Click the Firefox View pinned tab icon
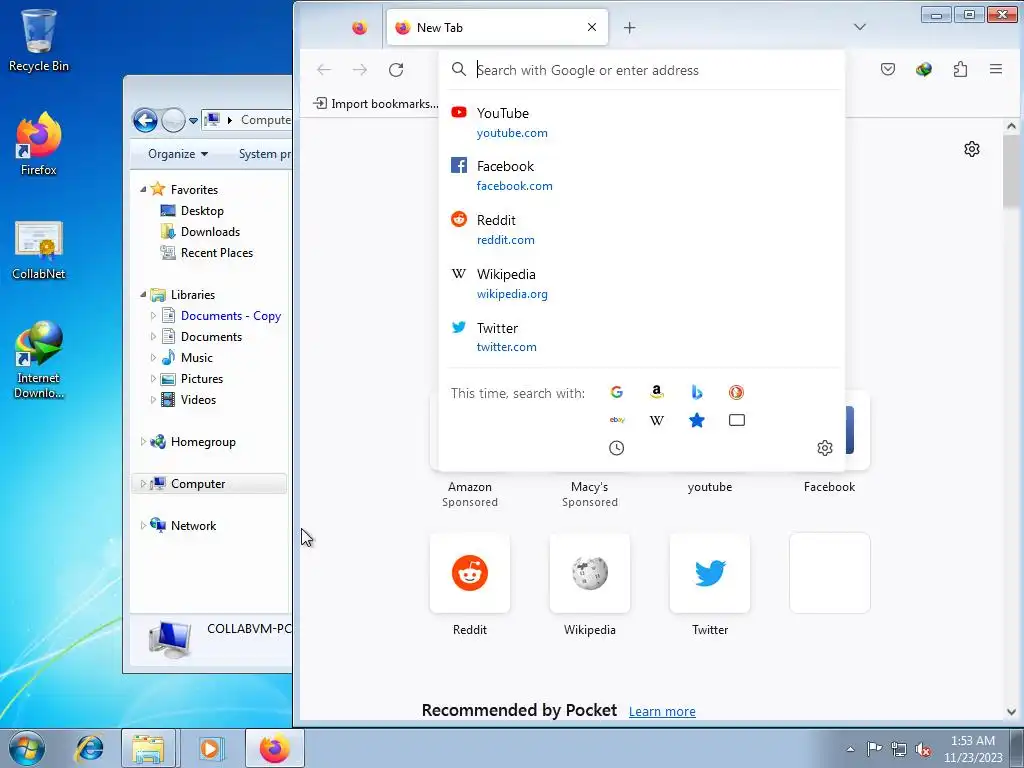1024x768 pixels. (359, 27)
